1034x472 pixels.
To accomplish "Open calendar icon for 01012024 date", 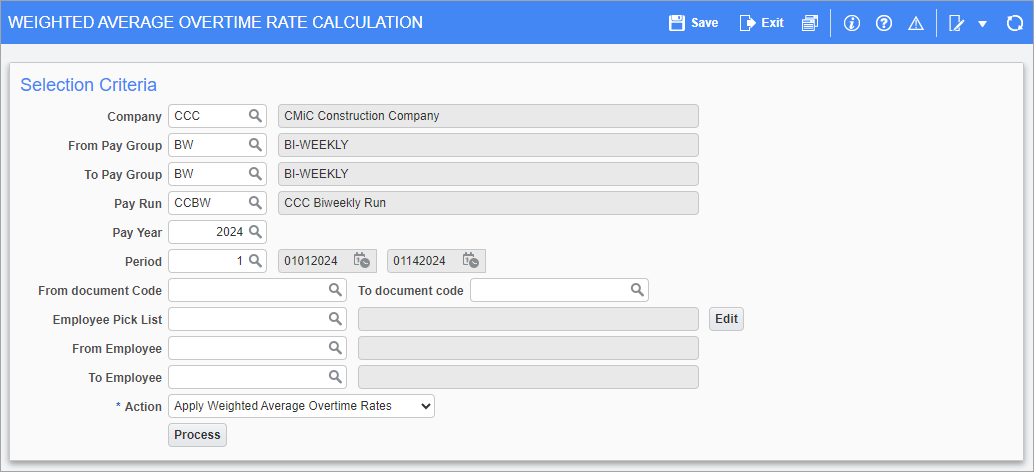I will pos(361,261).
